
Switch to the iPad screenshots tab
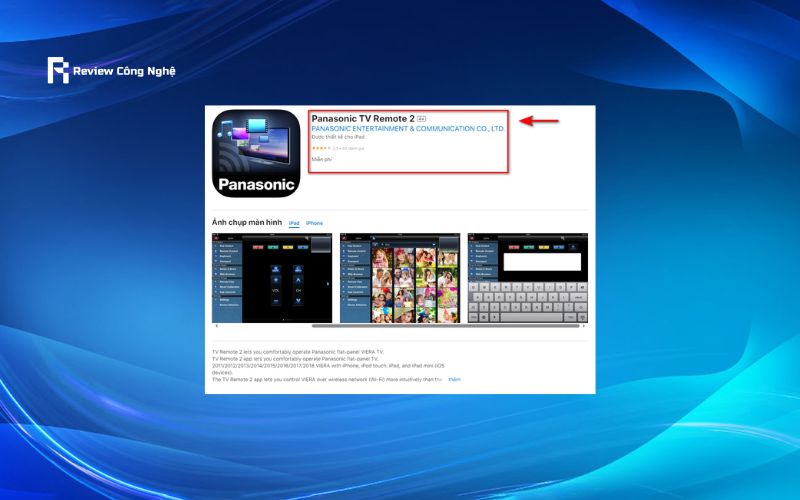(294, 223)
